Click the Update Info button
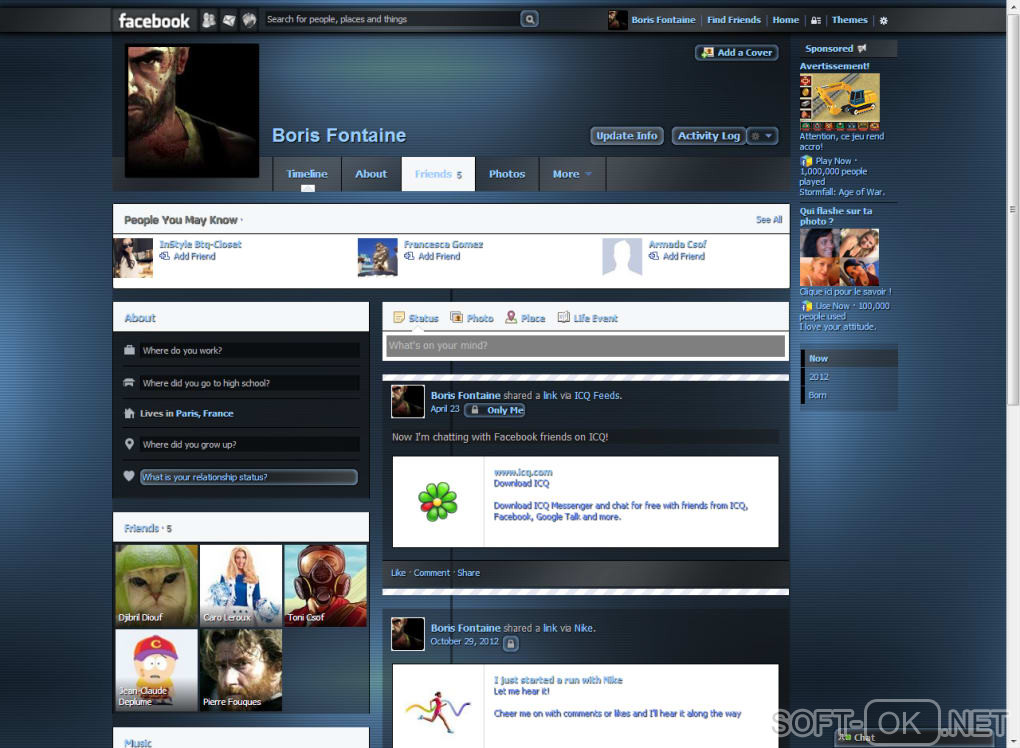The image size is (1020, 748). click(627, 136)
